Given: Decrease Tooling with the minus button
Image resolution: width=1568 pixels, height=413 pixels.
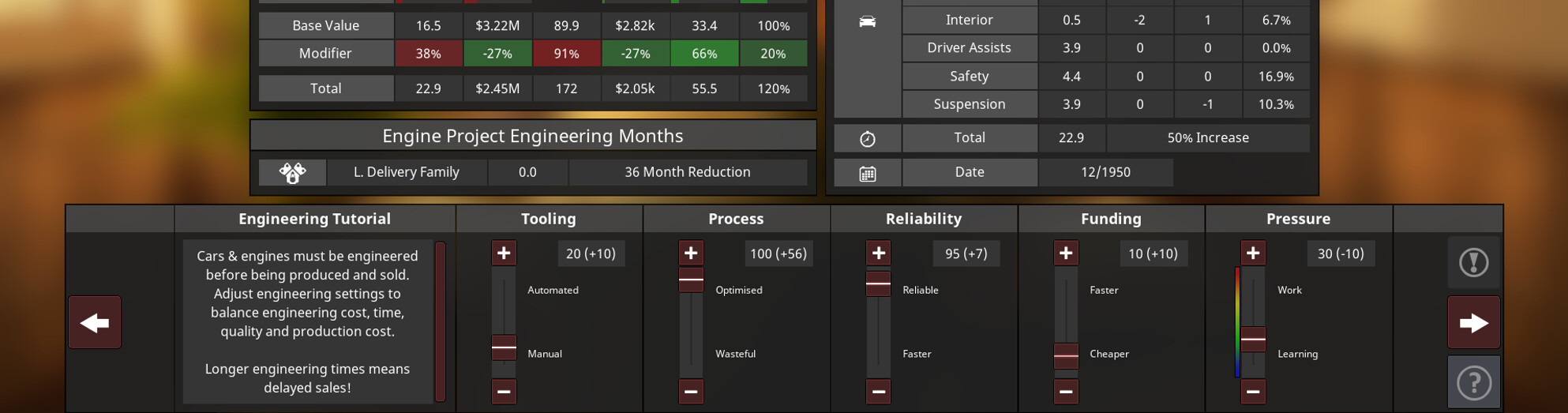Looking at the screenshot, I should pos(504,391).
